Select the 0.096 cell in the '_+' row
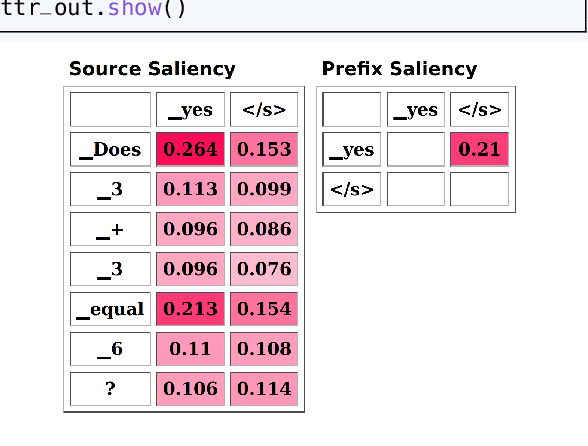Image resolution: width=588 pixels, height=446 pixels. click(190, 229)
